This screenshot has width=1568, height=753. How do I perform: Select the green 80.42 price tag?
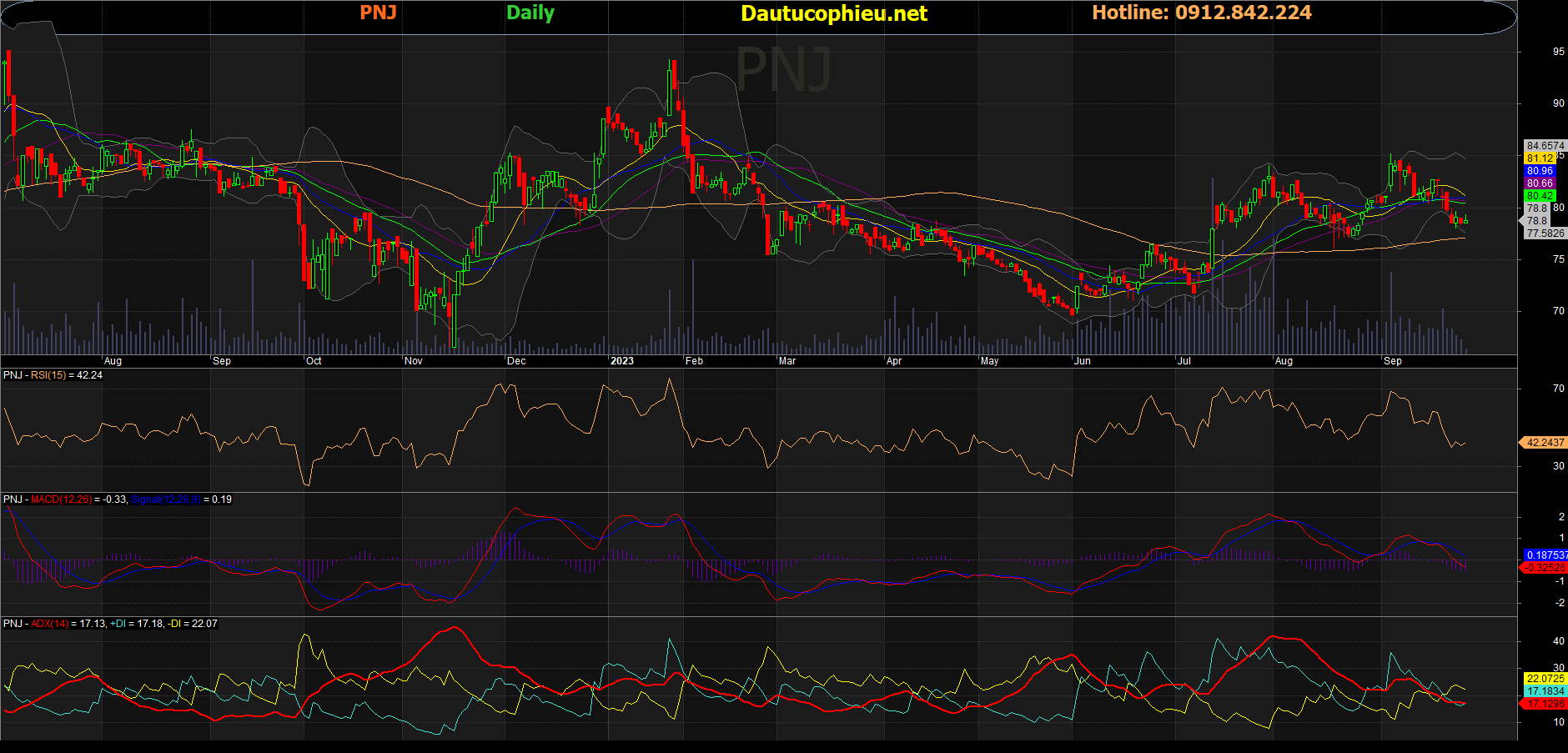1540,196
